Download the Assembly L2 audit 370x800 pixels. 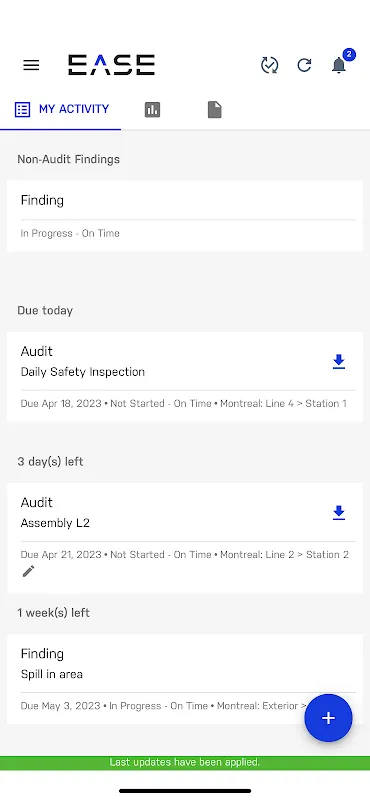(339, 513)
